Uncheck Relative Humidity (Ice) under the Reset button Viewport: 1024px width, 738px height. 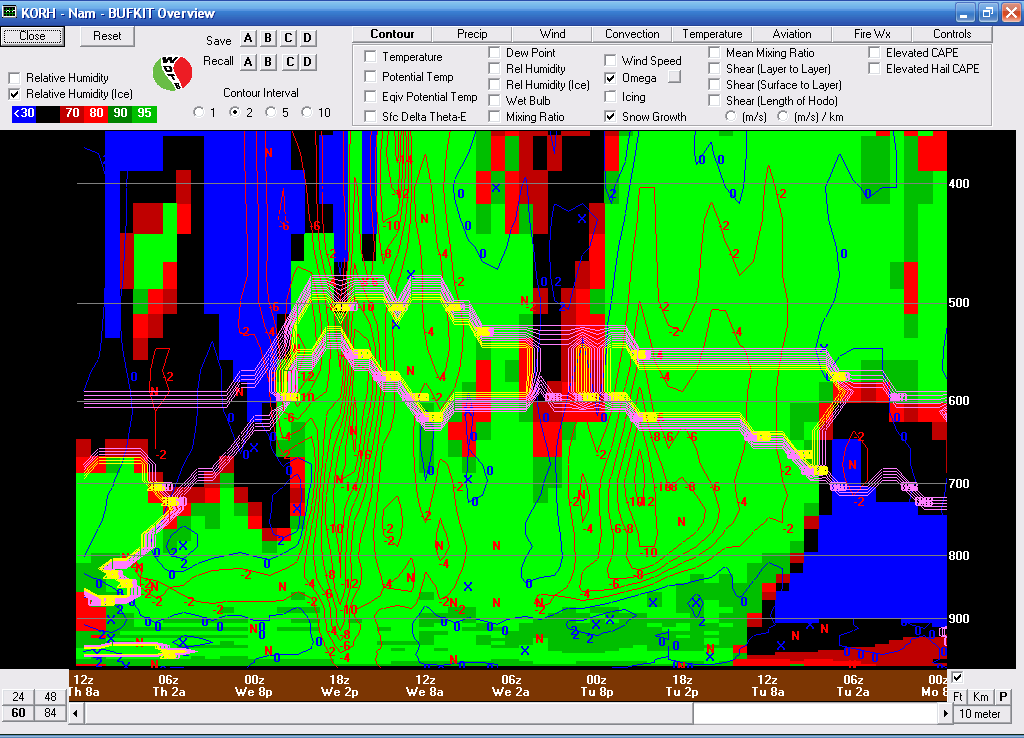[14, 94]
